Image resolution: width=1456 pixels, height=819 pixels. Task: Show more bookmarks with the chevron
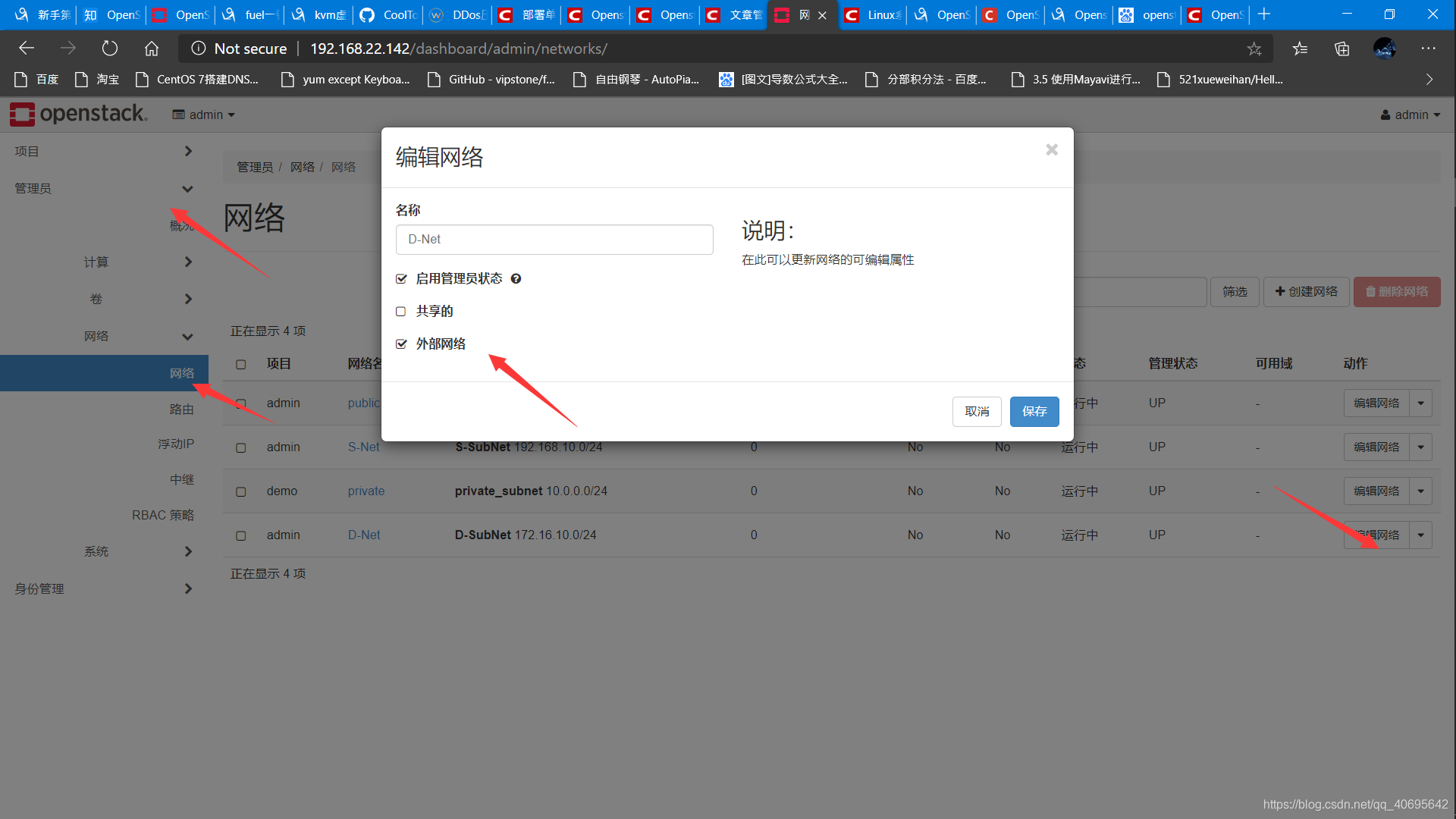coord(1429,80)
